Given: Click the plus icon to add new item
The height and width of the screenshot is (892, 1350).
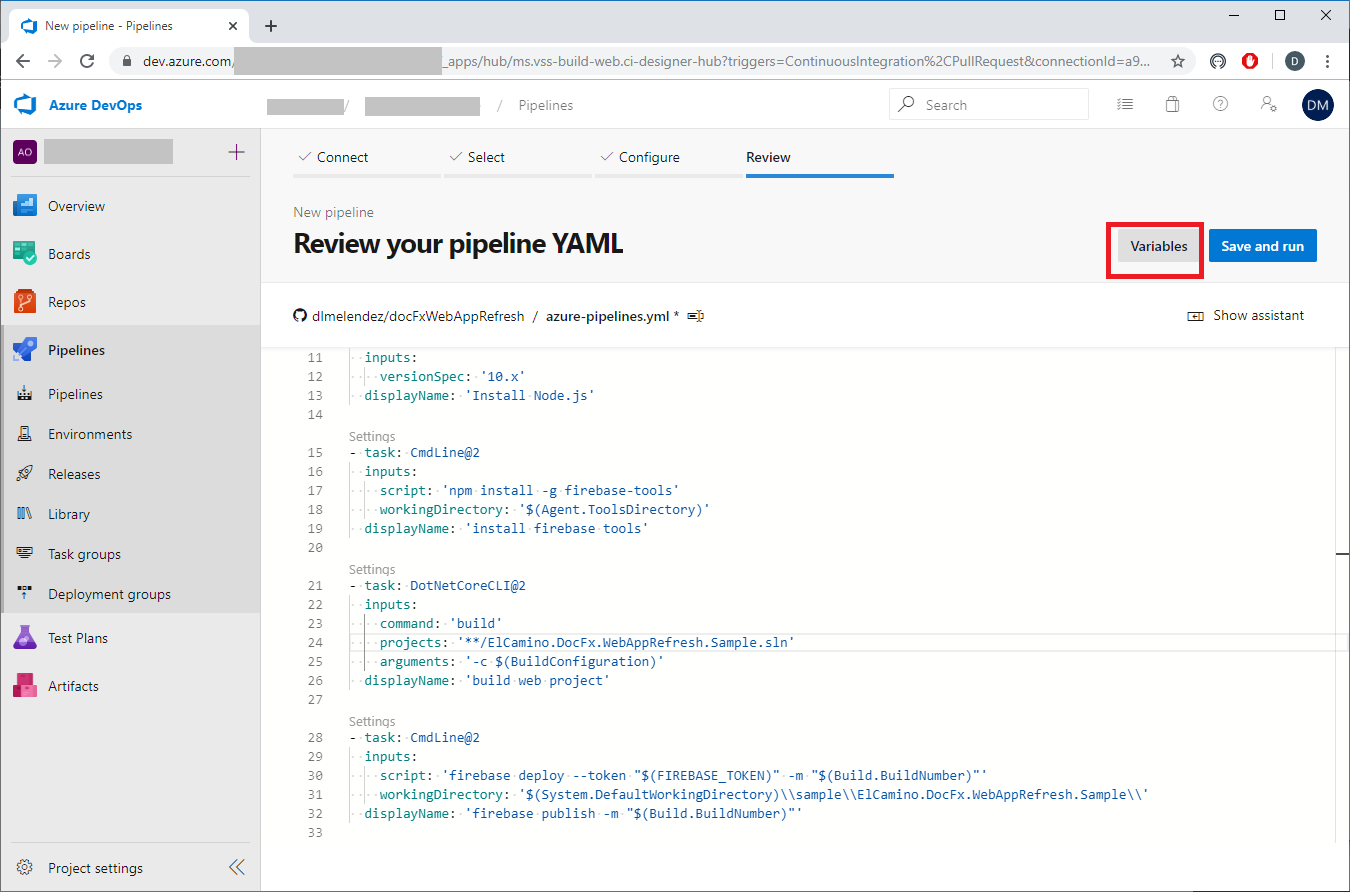Looking at the screenshot, I should [x=236, y=152].
